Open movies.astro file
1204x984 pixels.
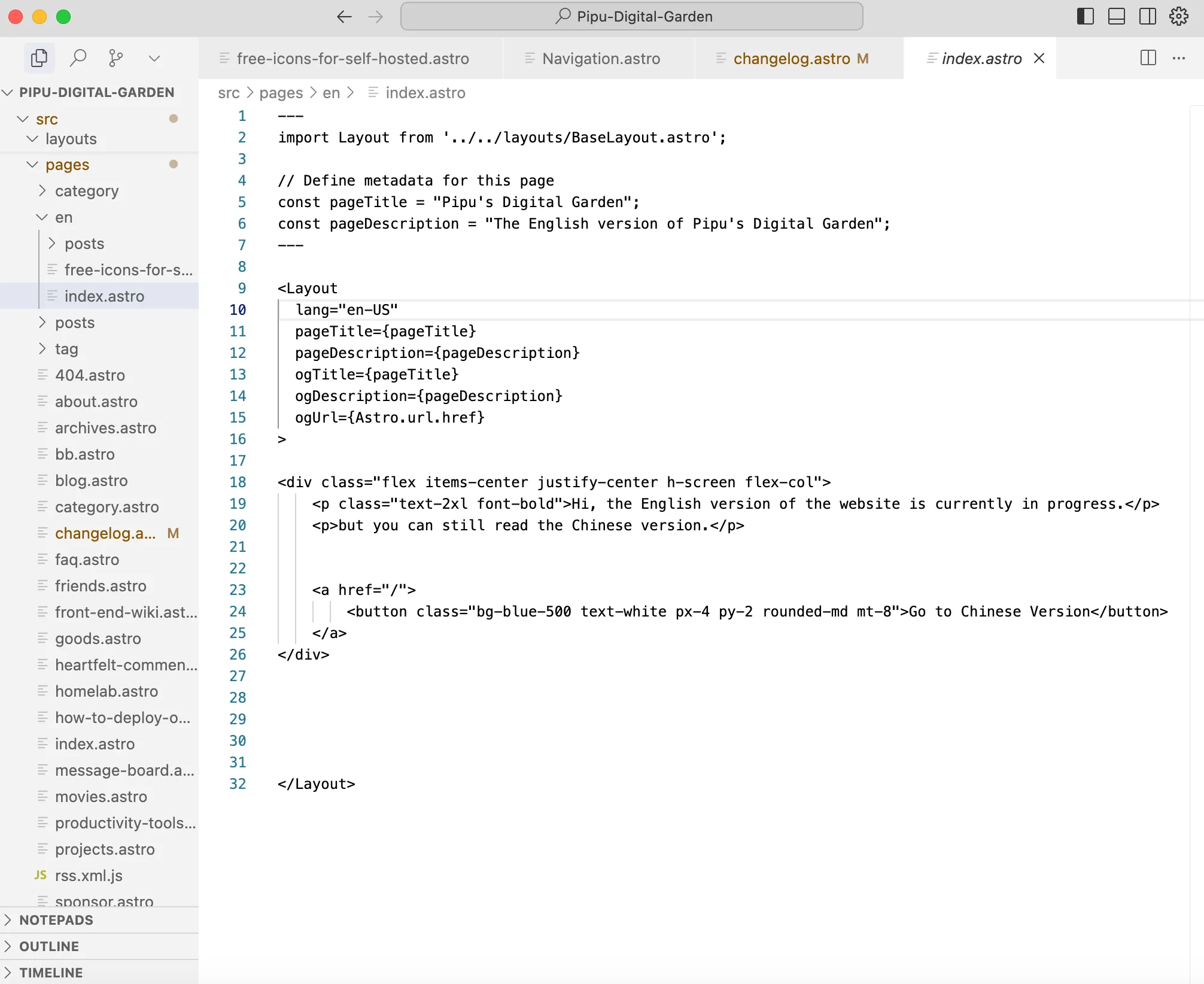tap(99, 797)
